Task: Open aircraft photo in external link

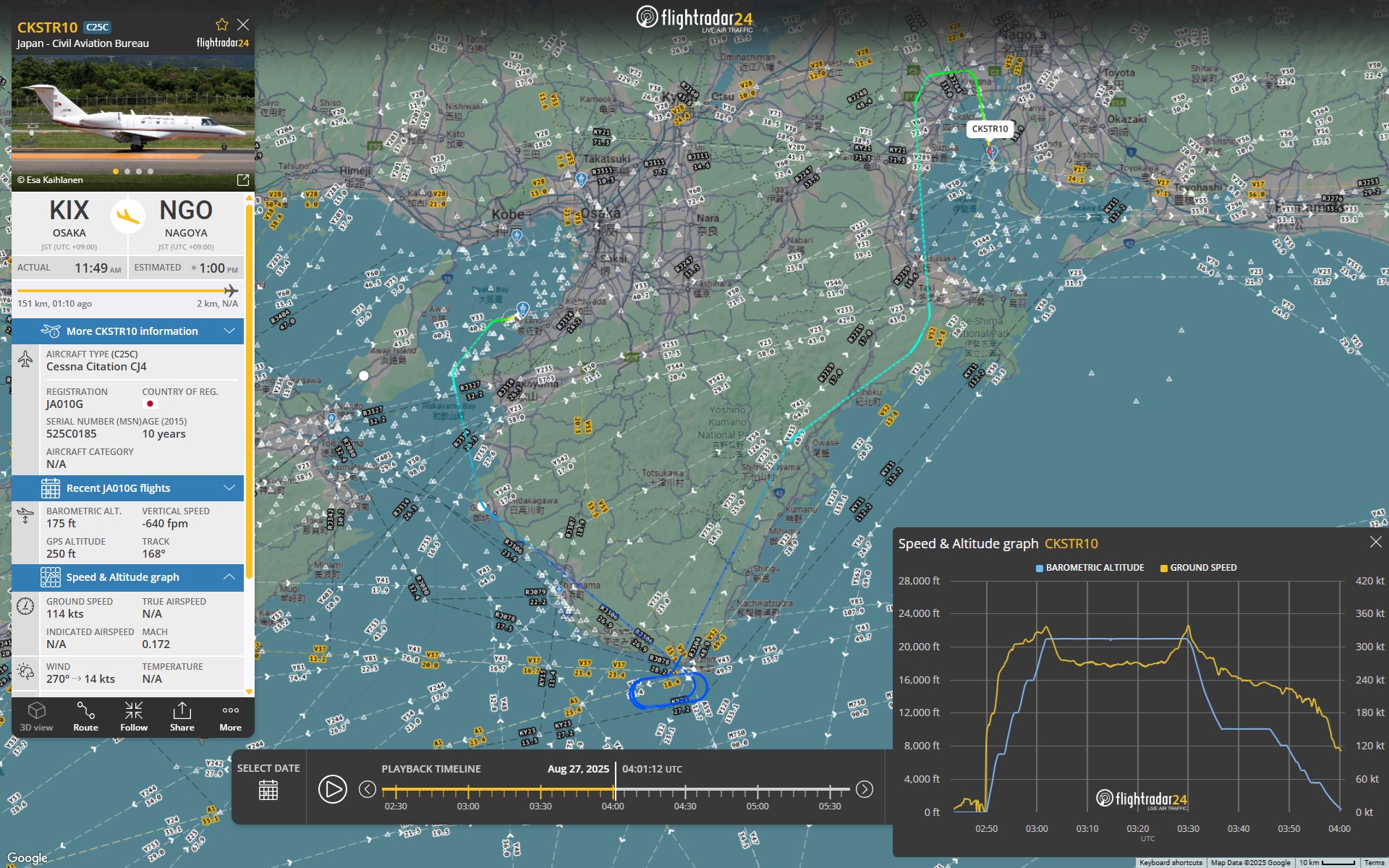Action: (x=243, y=179)
